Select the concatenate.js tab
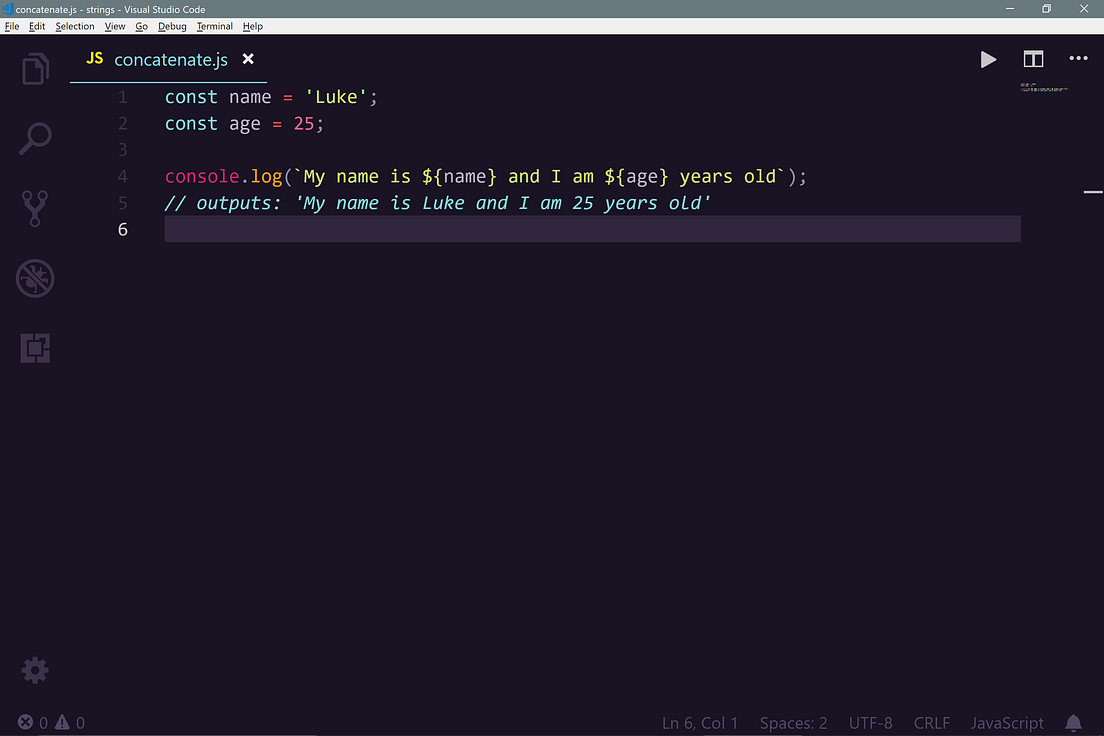1104x736 pixels. coord(168,59)
